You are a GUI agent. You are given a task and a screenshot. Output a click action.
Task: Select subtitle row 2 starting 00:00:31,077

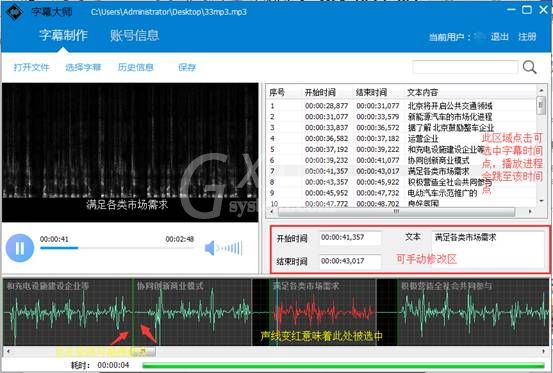point(401,117)
